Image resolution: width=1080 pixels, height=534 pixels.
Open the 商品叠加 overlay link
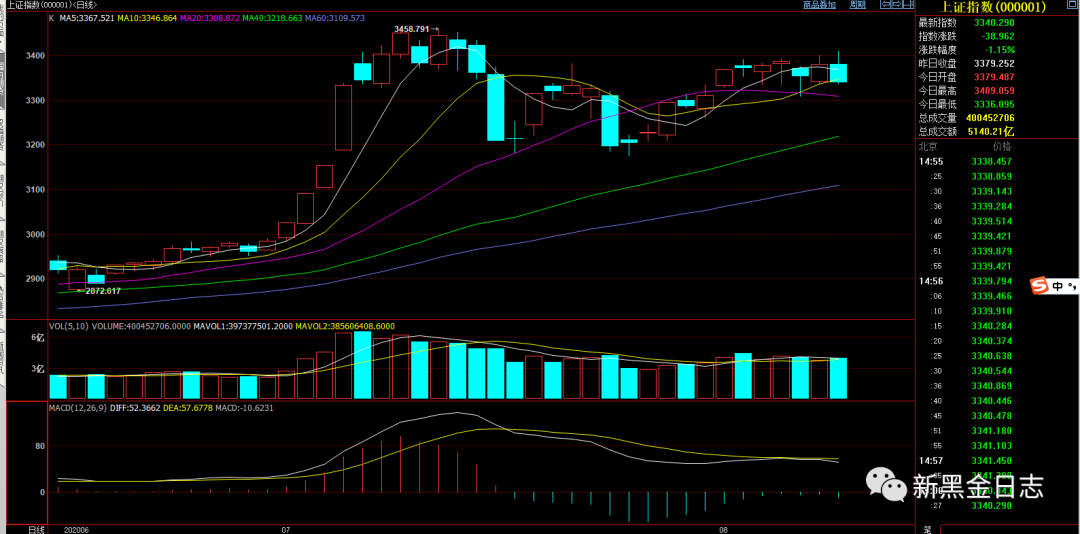coord(820,4)
